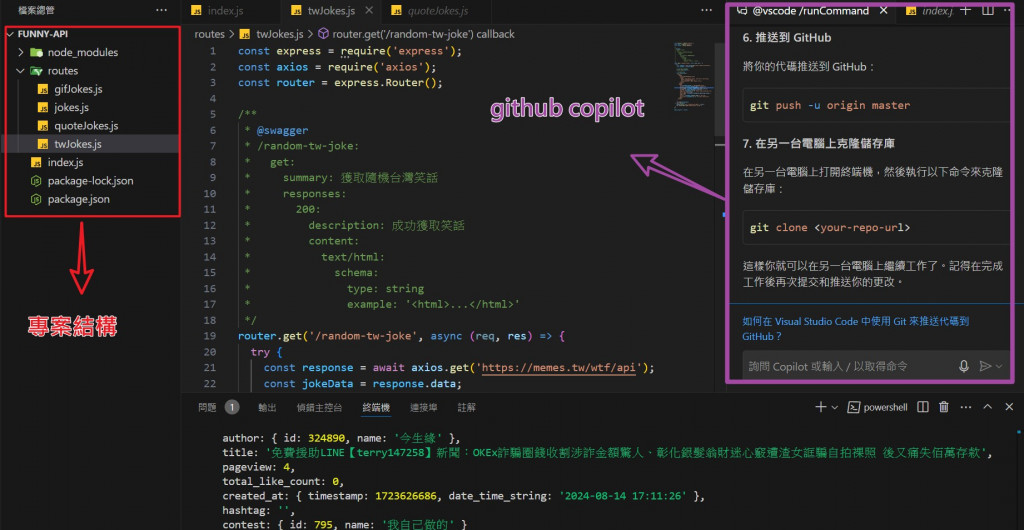
Task: Close the twJokes.js editor tab
Action: 369,10
